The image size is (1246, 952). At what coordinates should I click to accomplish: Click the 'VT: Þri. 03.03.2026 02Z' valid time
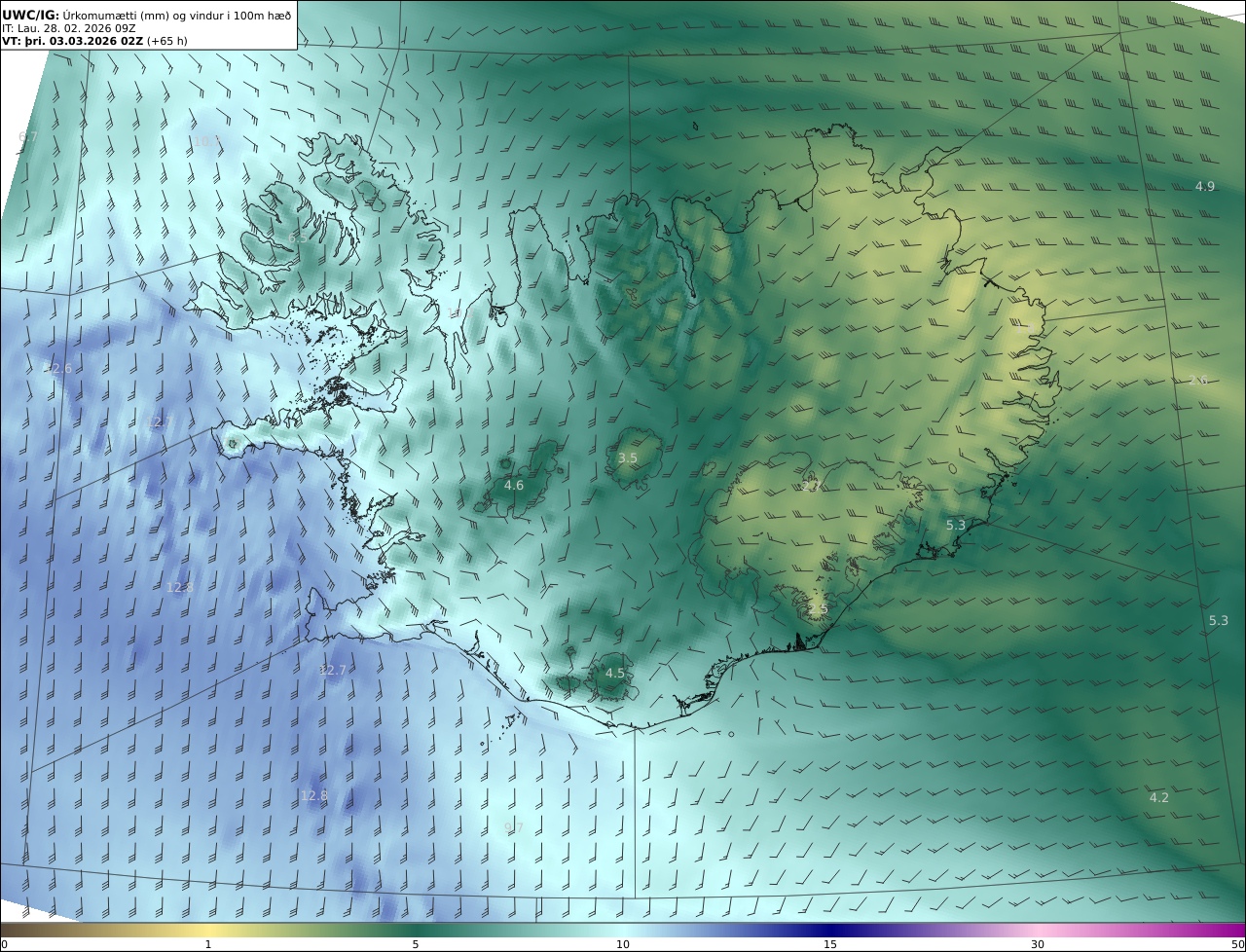pos(72,41)
